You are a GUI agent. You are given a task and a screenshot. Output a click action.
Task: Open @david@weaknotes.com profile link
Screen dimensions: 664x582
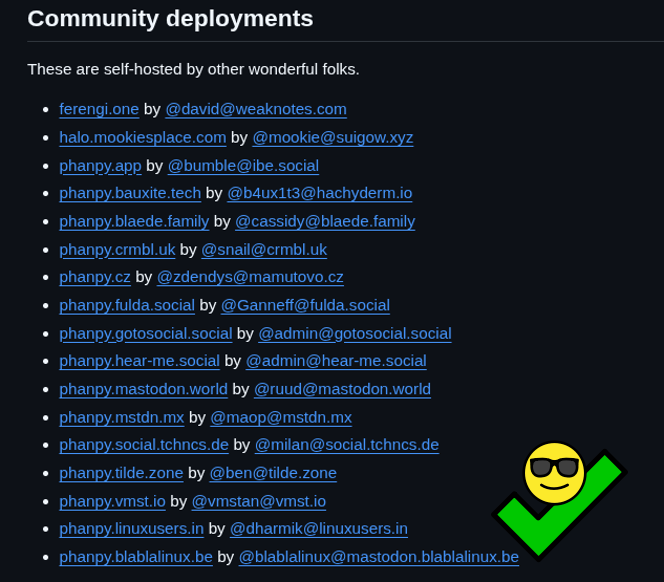[255, 109]
